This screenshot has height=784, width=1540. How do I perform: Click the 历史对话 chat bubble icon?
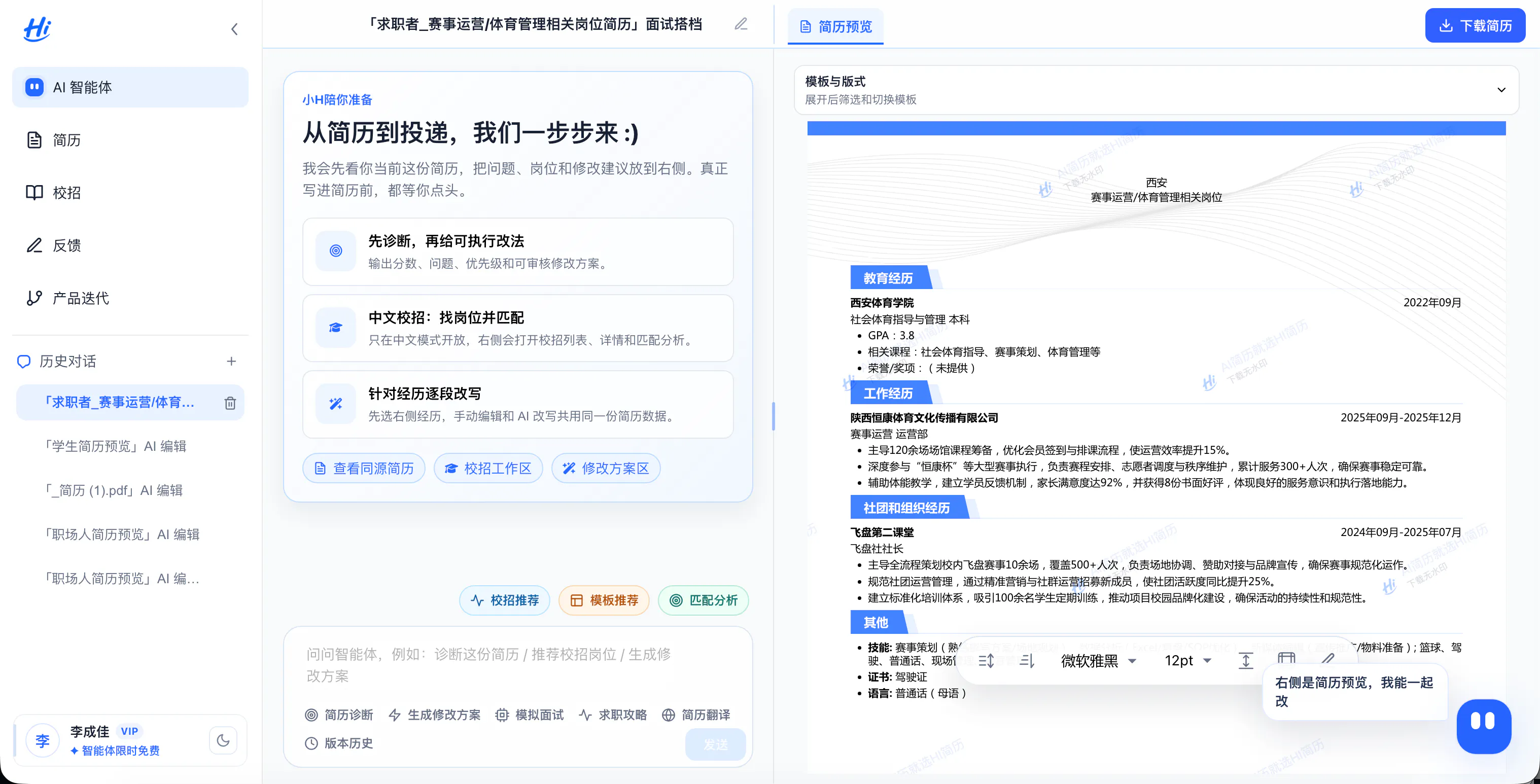pos(24,361)
